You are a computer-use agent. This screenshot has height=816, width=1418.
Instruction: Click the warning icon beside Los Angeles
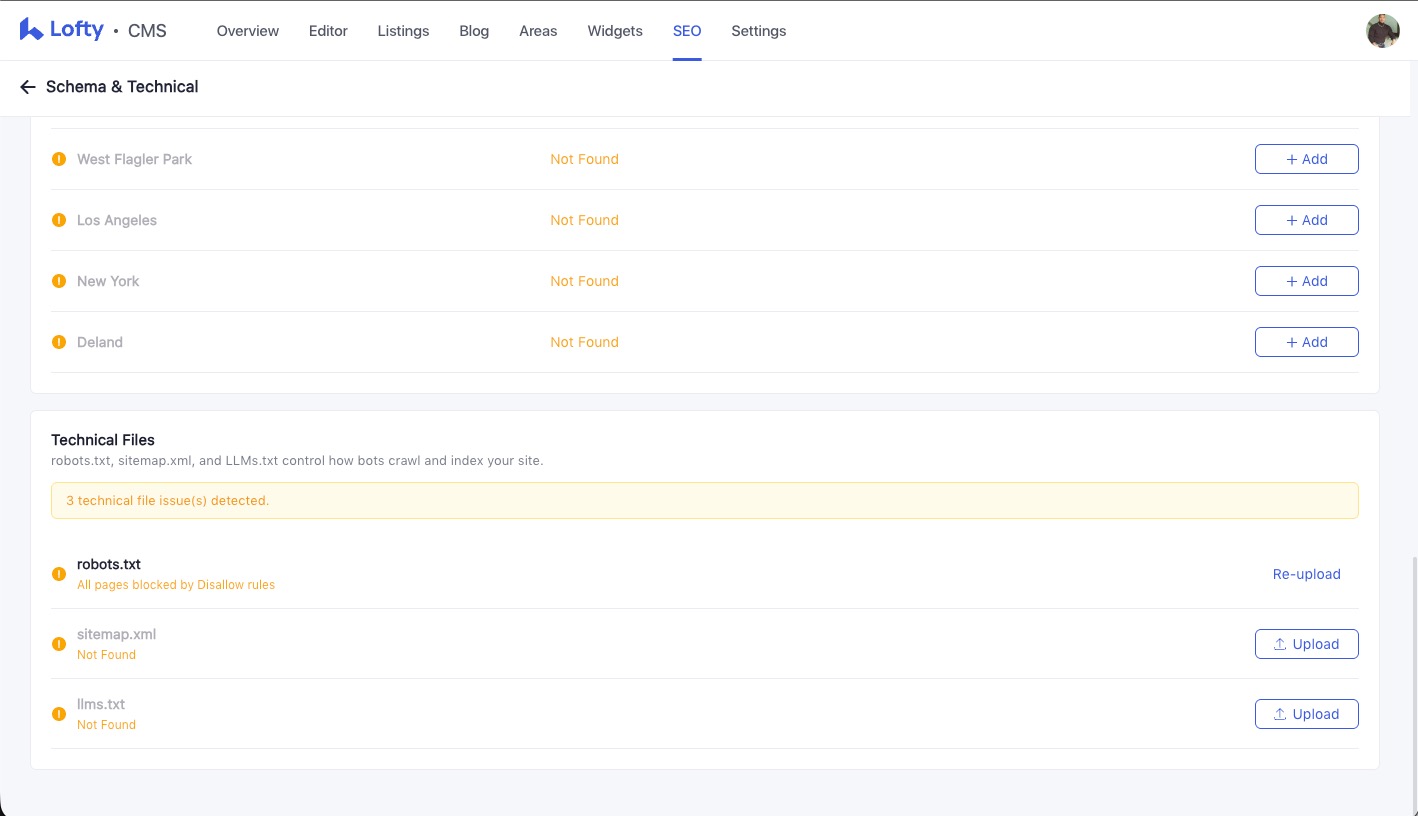coord(59,220)
